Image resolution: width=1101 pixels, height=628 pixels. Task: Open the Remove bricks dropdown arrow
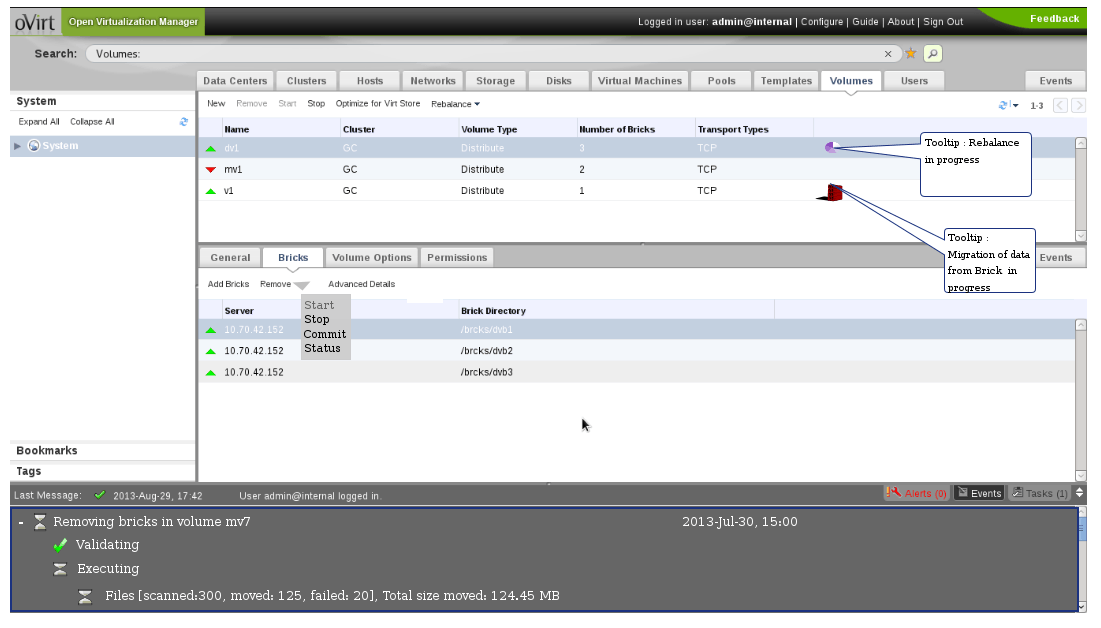point(301,286)
